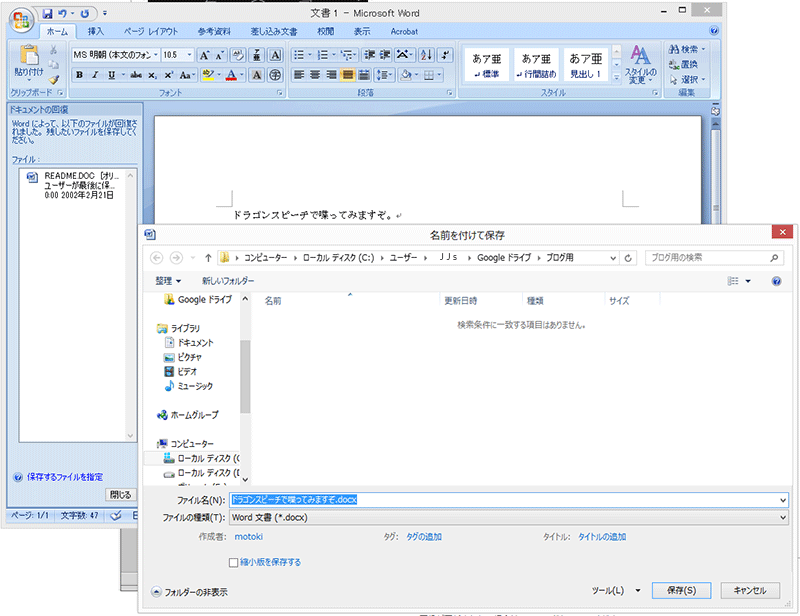Open the Organize menu in save dialog
This screenshot has height=616, width=800.
(168, 281)
